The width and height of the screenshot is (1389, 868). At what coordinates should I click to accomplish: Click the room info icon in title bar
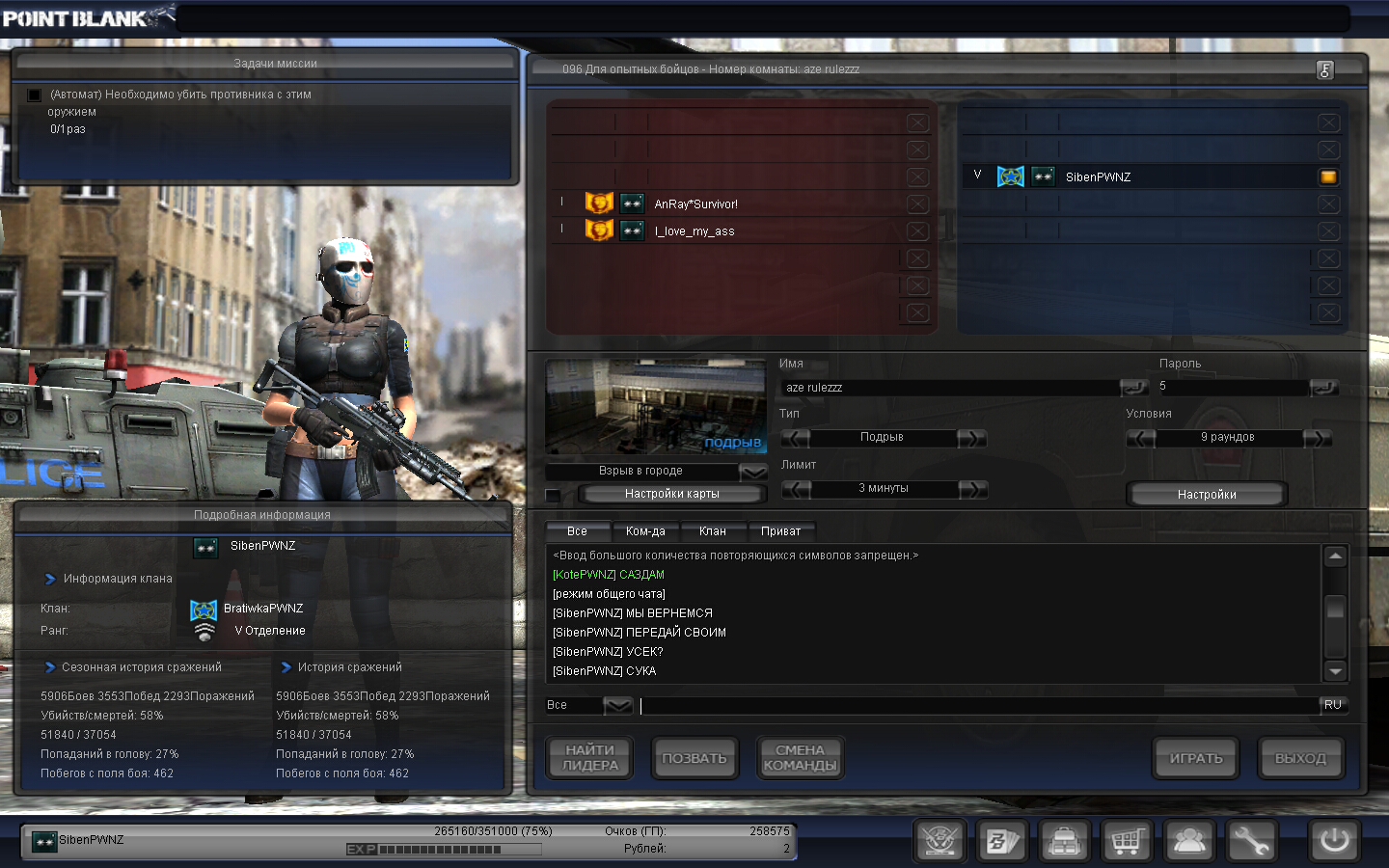[x=1325, y=69]
